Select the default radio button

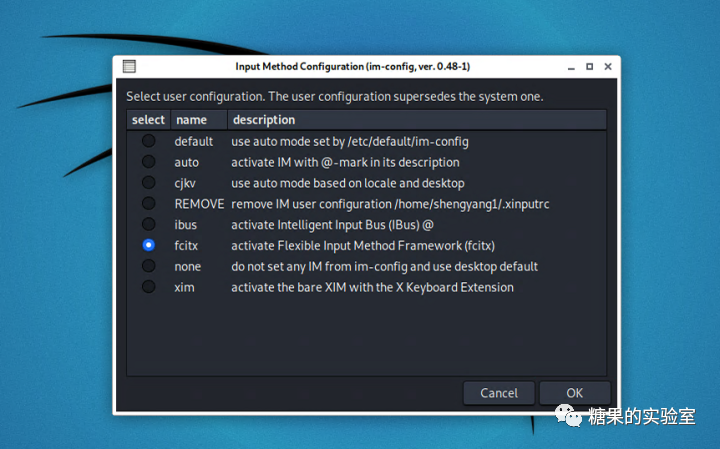148,141
